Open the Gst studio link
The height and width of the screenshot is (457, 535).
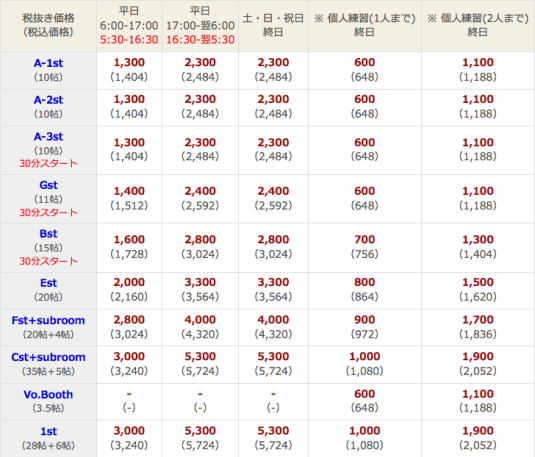(x=48, y=185)
